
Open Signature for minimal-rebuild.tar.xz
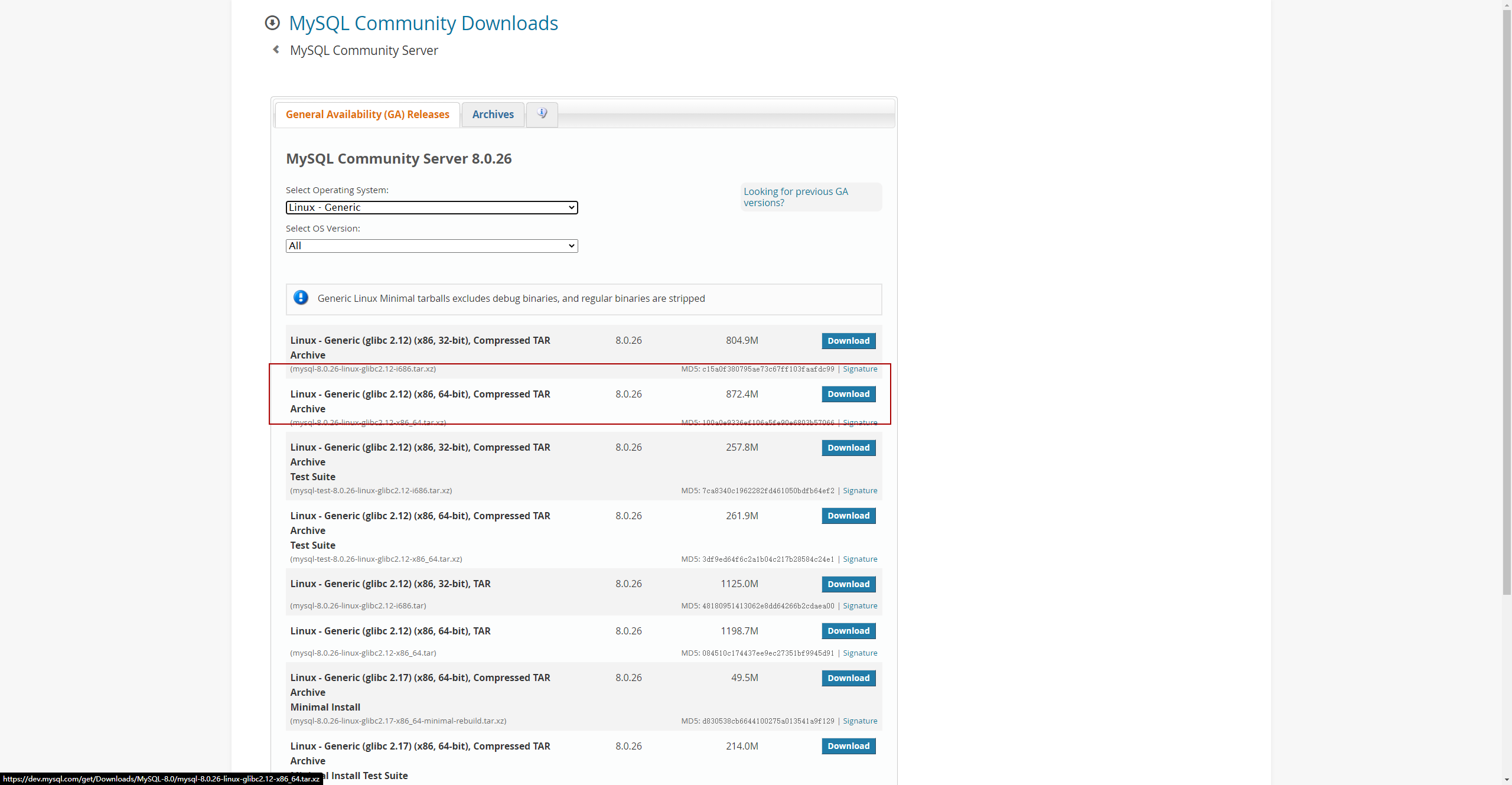(860, 721)
